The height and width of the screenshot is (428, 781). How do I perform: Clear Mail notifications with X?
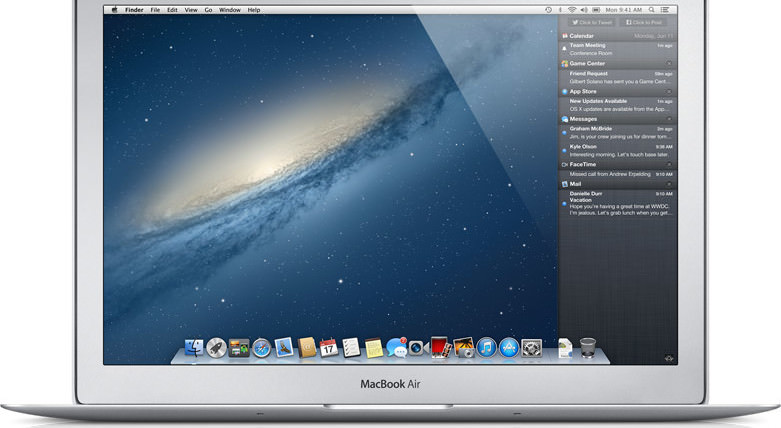coord(669,184)
